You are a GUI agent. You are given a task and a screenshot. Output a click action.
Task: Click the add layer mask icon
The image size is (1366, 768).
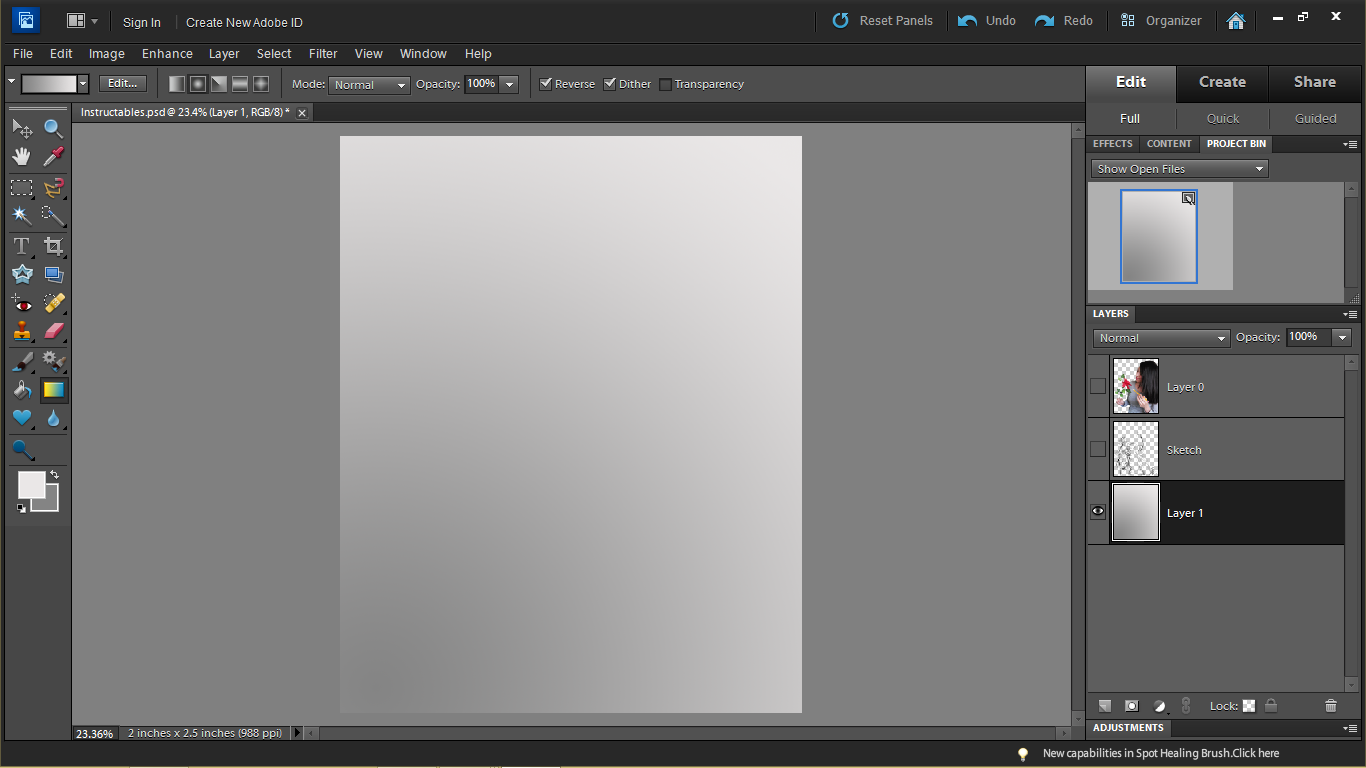click(x=1132, y=706)
